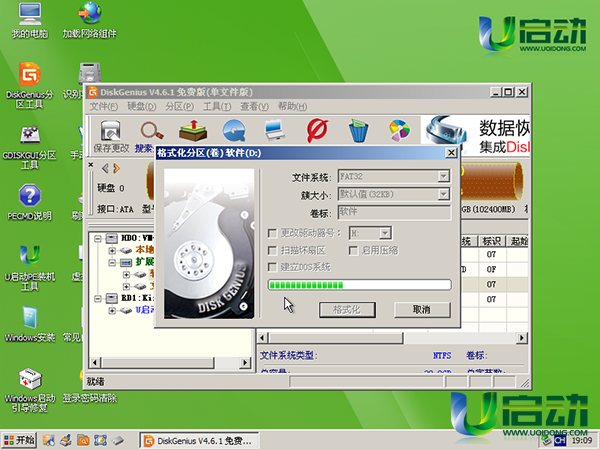Image resolution: width=600 pixels, height=450 pixels.
Task: Click the RD1 disk tree item
Action: click(x=130, y=298)
